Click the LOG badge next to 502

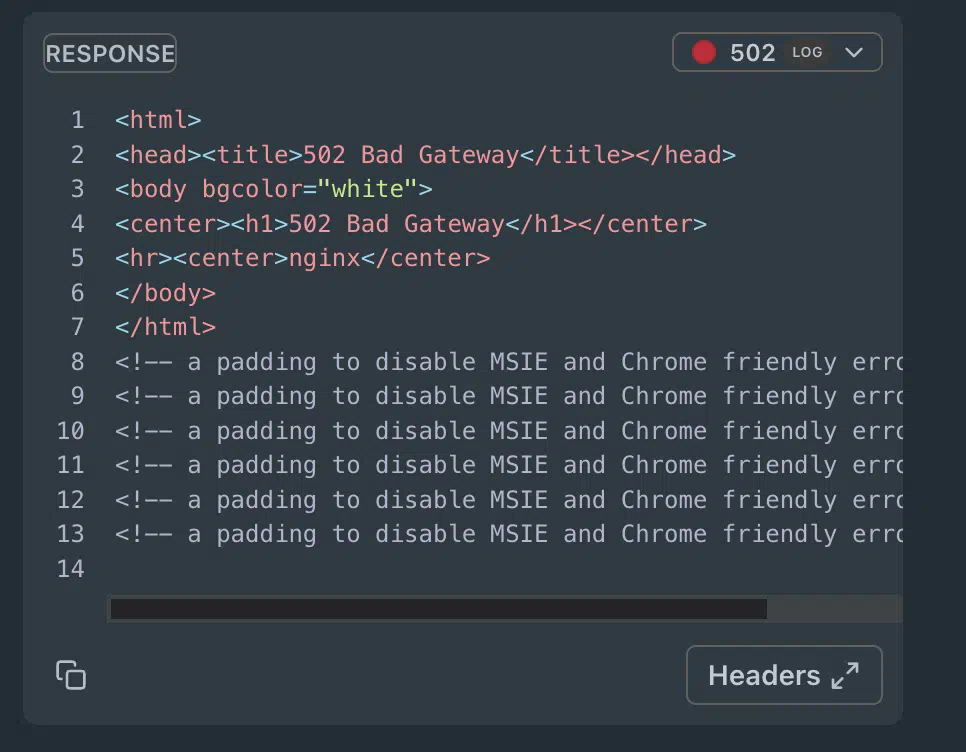(807, 52)
